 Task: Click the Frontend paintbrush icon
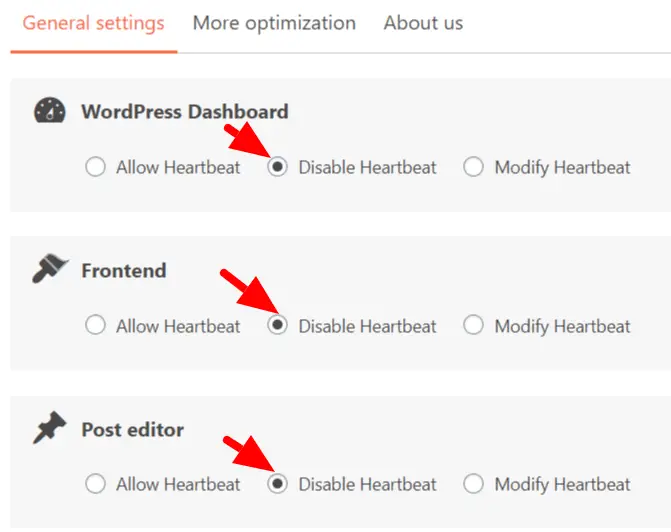49,270
